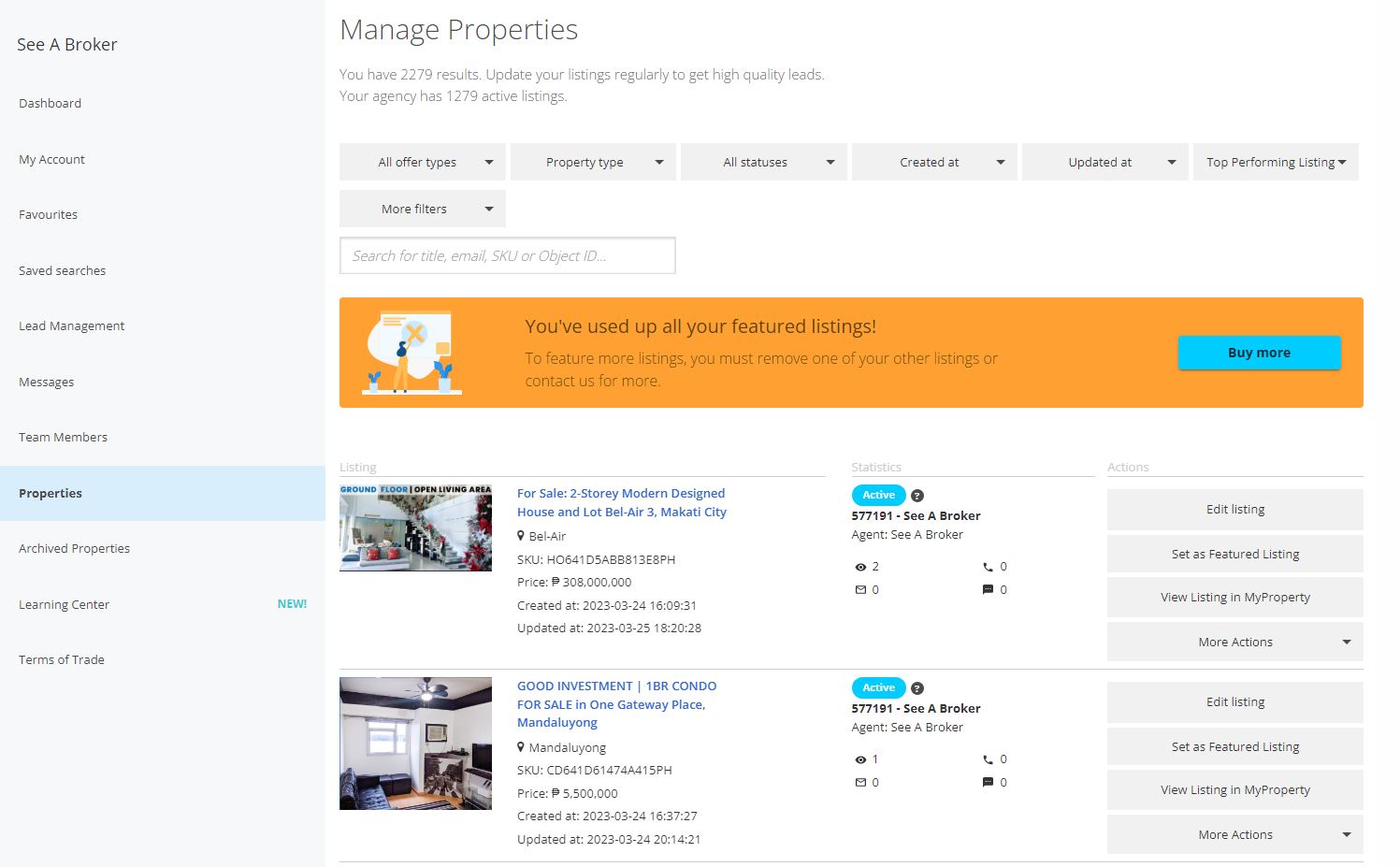The image size is (1400, 867).
Task: Click Created at 2023-03-24 16:37:27 text
Action: [x=607, y=816]
